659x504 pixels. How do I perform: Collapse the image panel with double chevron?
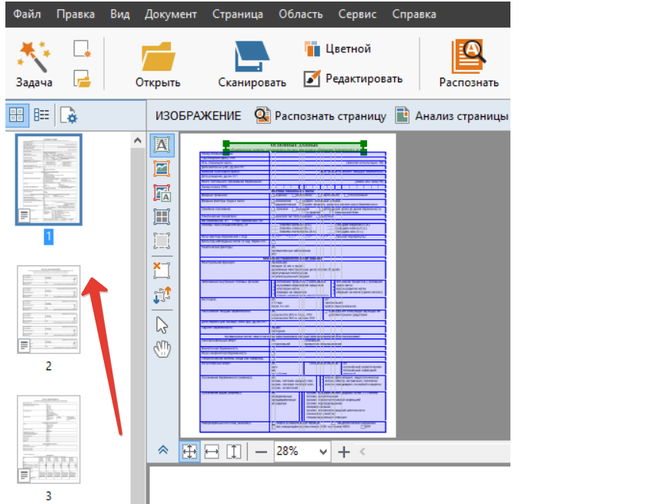tap(163, 451)
